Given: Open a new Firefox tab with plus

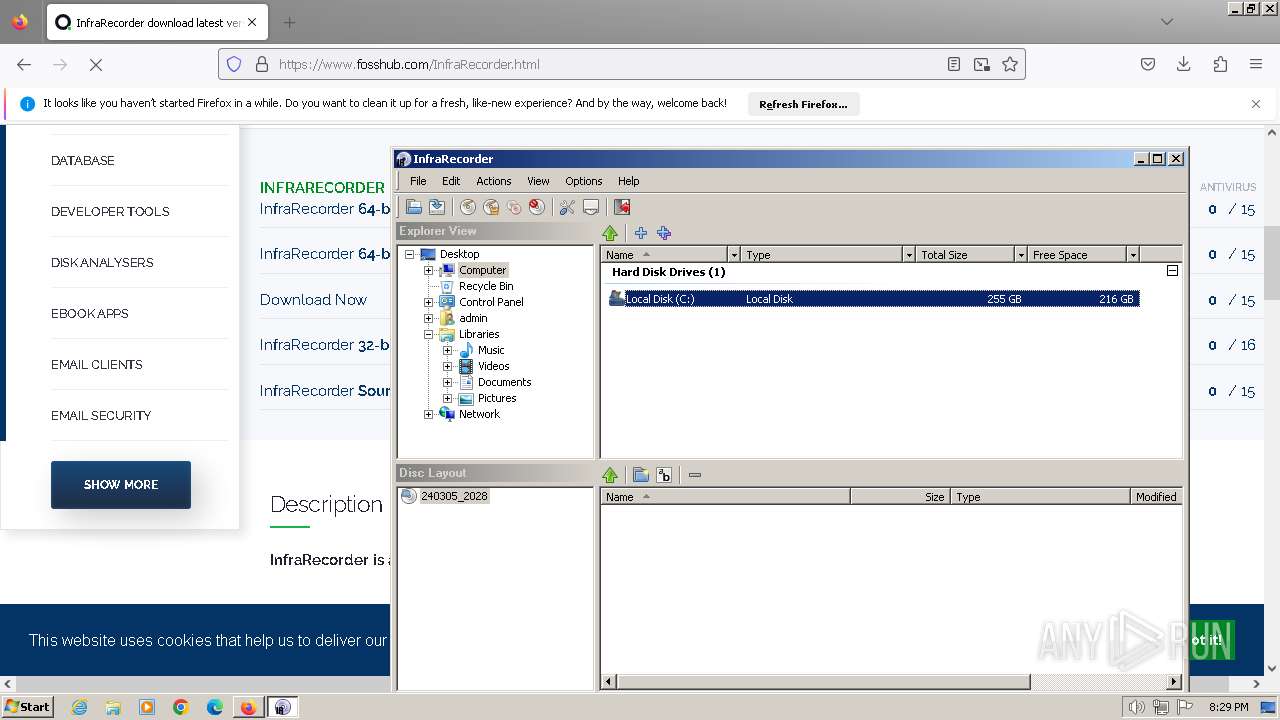Looking at the screenshot, I should click(289, 22).
